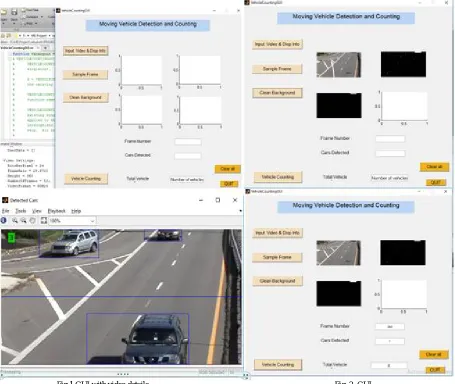The height and width of the screenshot is (384, 455).
Task: Click the QUIT button in bottom-right GUI
Action: [x=435, y=370]
